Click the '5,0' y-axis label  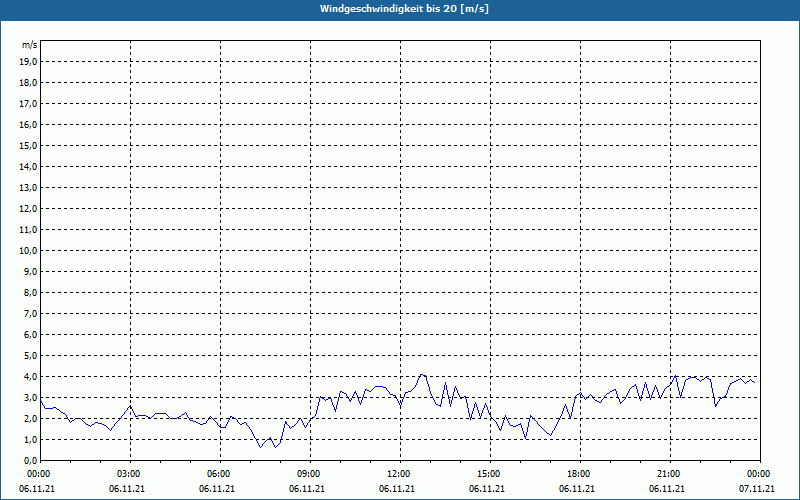(x=31, y=356)
